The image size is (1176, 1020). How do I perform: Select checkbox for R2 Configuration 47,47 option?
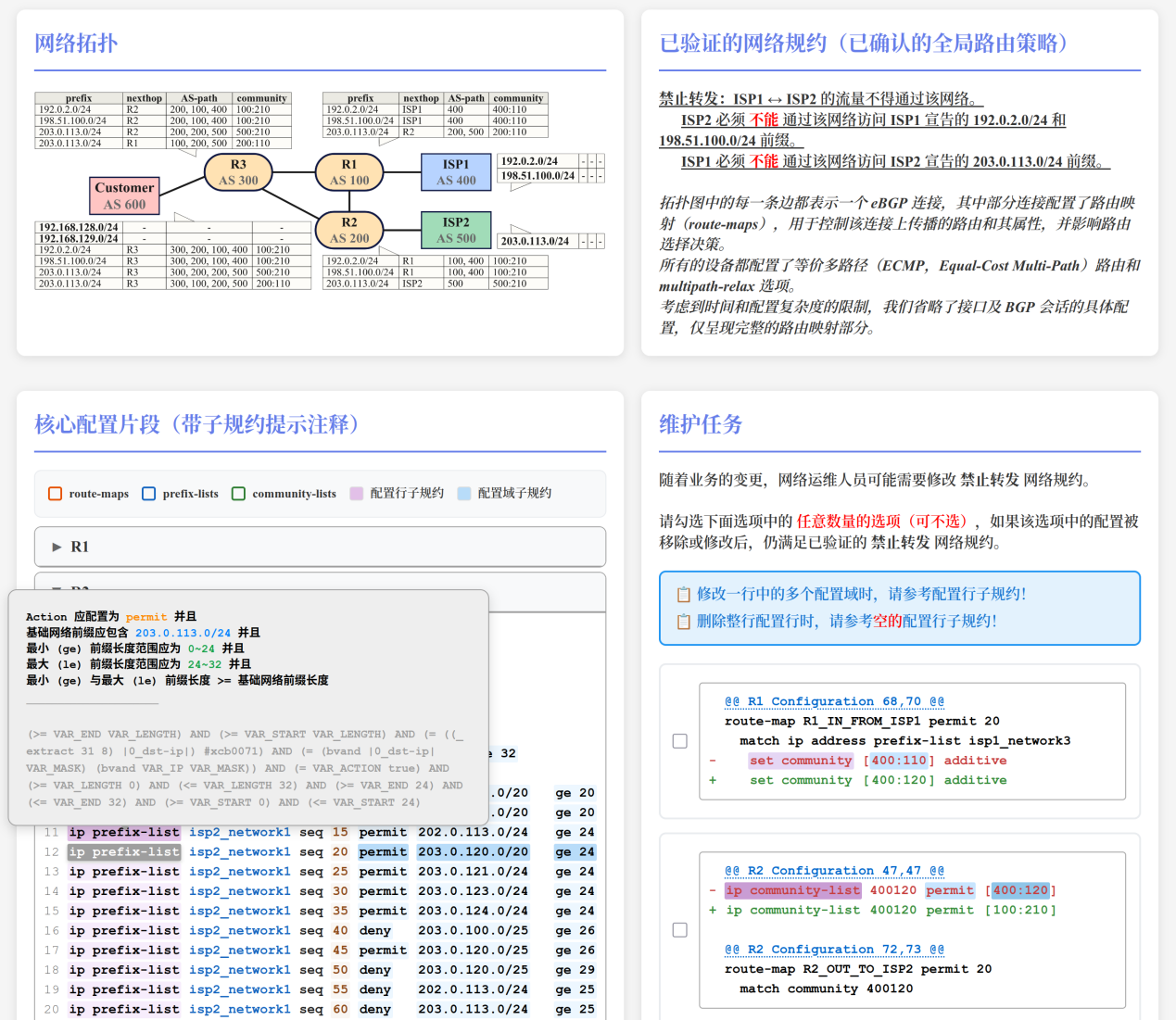[x=679, y=929]
